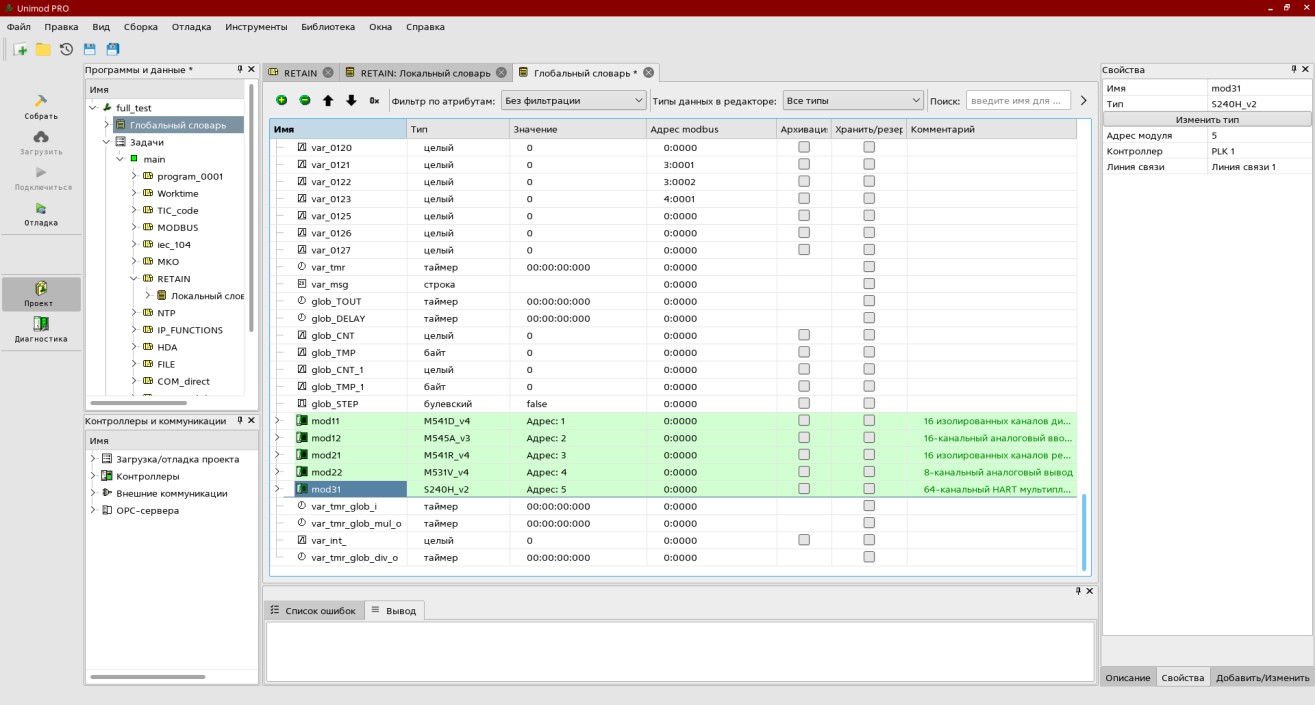Remove variable with green minus icon

pos(304,100)
